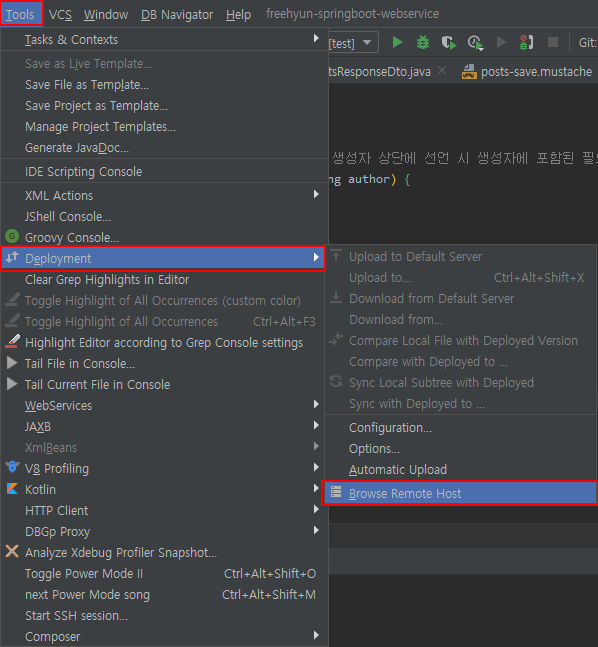
Task: Toggle Automatic Upload option
Action: (x=461, y=470)
